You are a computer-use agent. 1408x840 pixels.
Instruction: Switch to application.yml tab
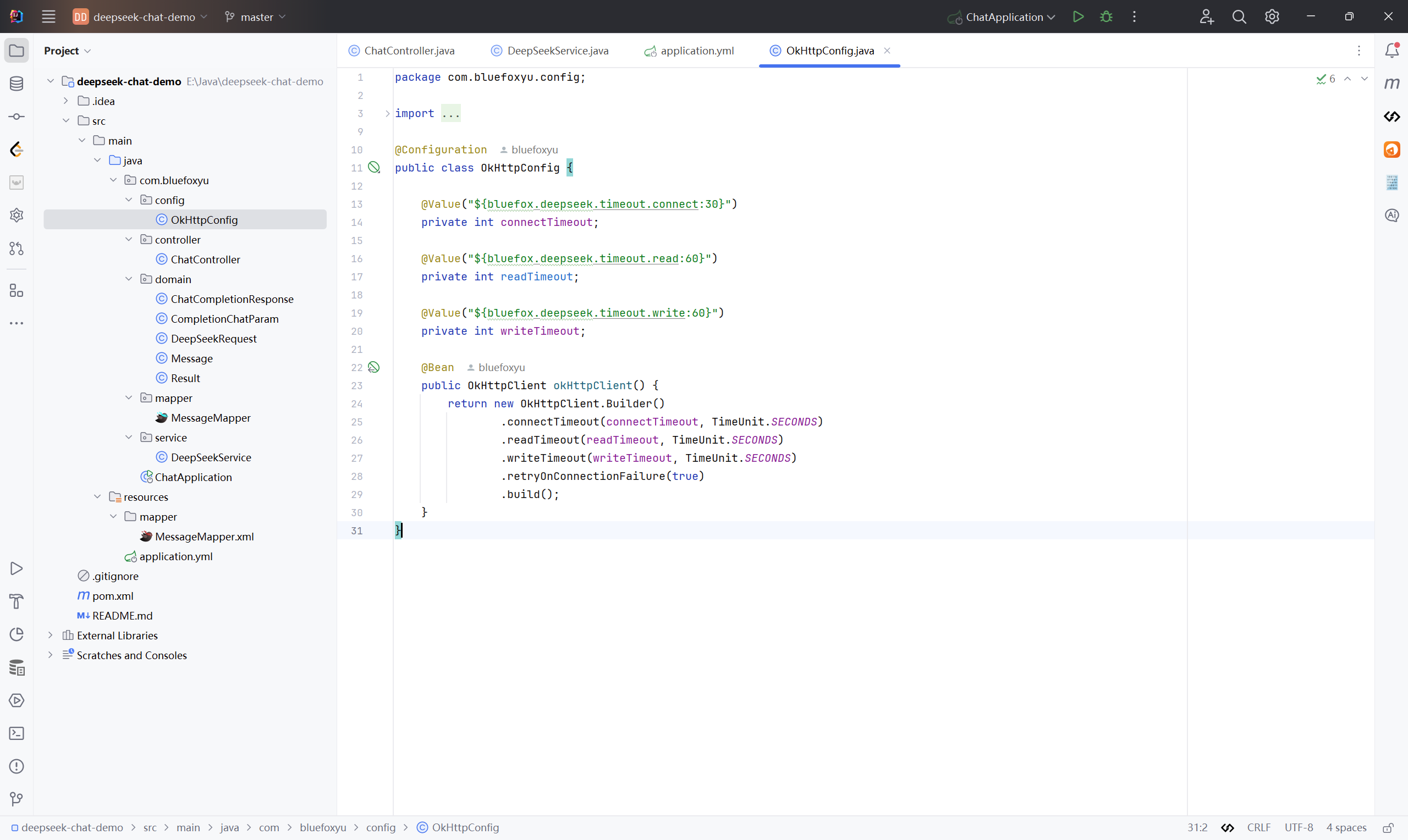point(696,51)
